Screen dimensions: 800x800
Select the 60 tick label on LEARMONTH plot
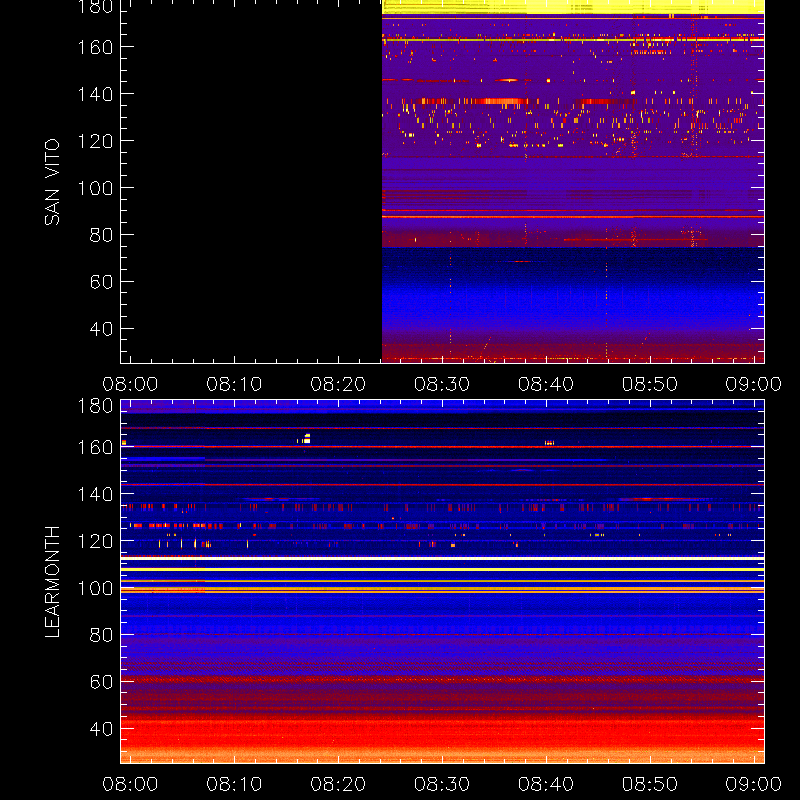pyautogui.click(x=101, y=682)
